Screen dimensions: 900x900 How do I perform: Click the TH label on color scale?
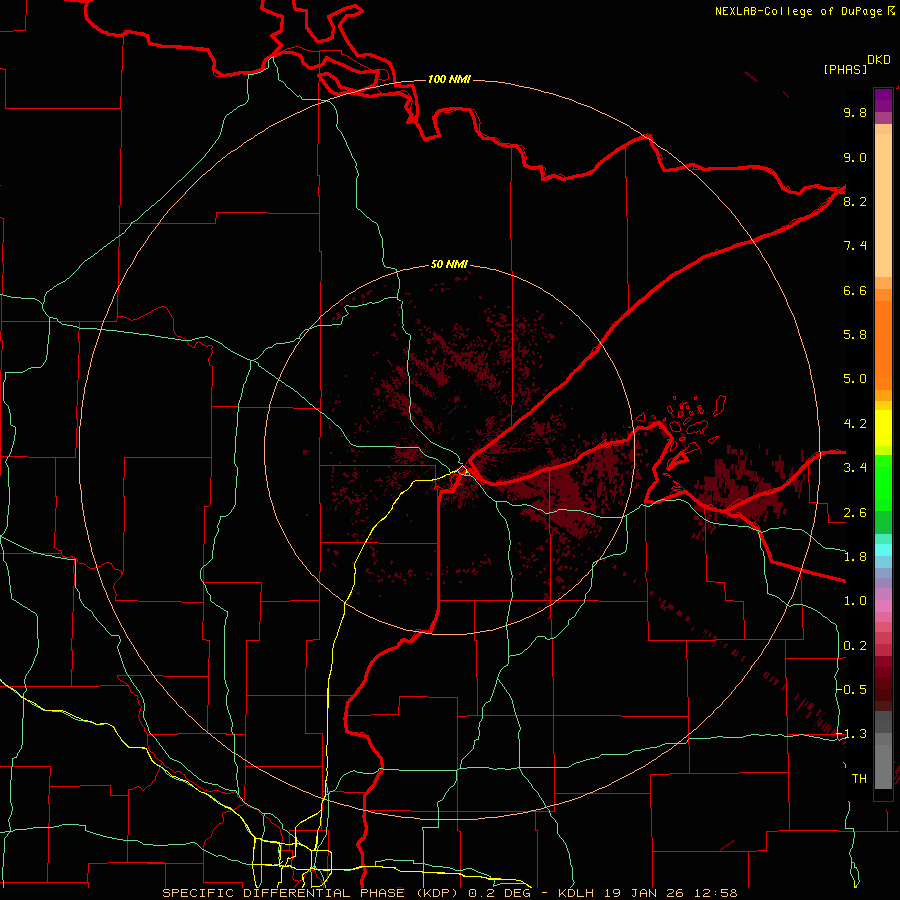(859, 779)
